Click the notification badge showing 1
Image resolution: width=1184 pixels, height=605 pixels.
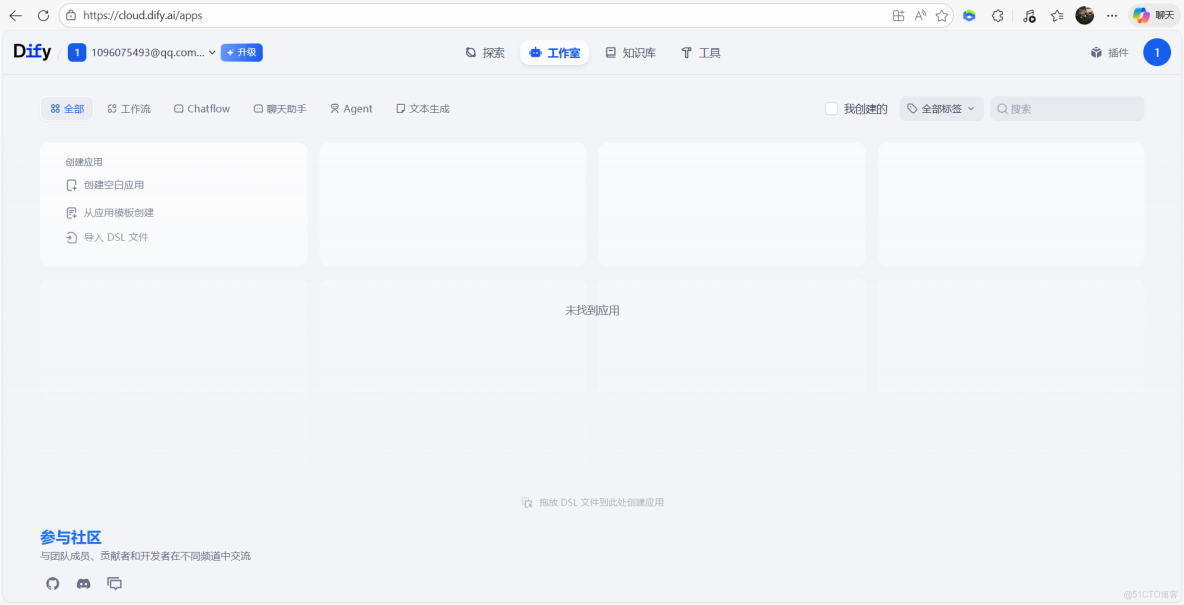coord(1157,52)
